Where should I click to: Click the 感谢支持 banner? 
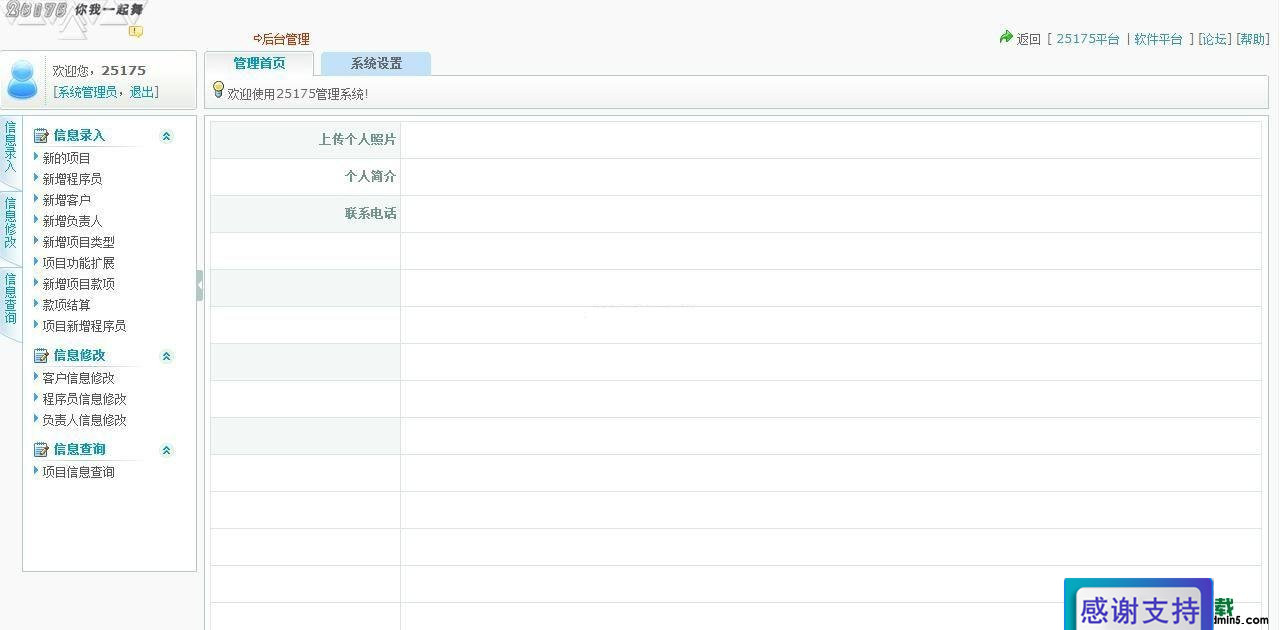1138,606
